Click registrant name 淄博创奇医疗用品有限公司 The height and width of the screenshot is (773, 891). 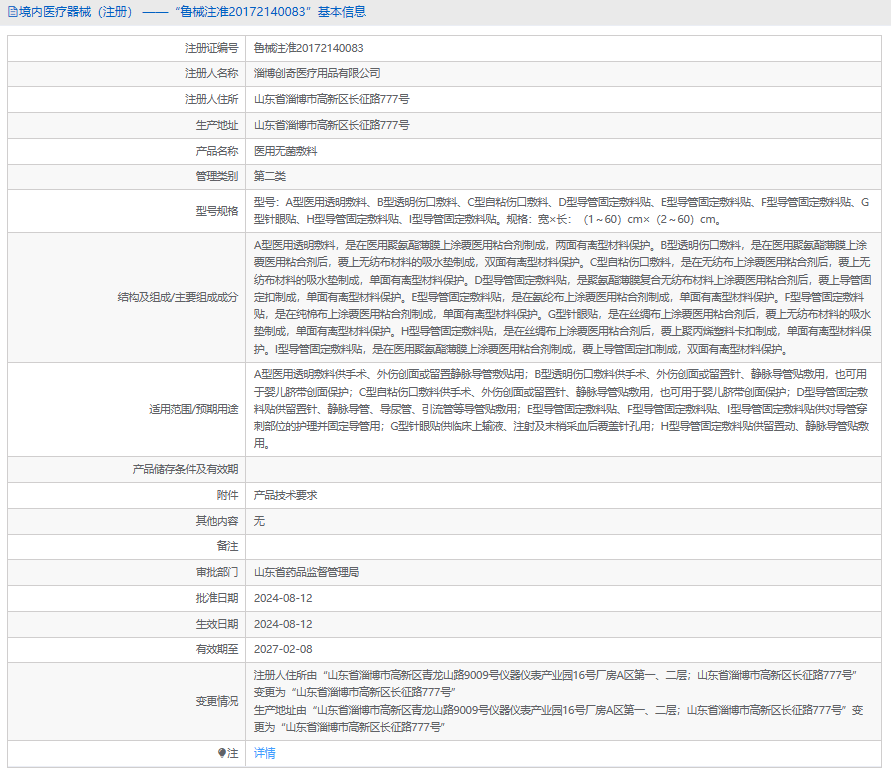[317, 73]
